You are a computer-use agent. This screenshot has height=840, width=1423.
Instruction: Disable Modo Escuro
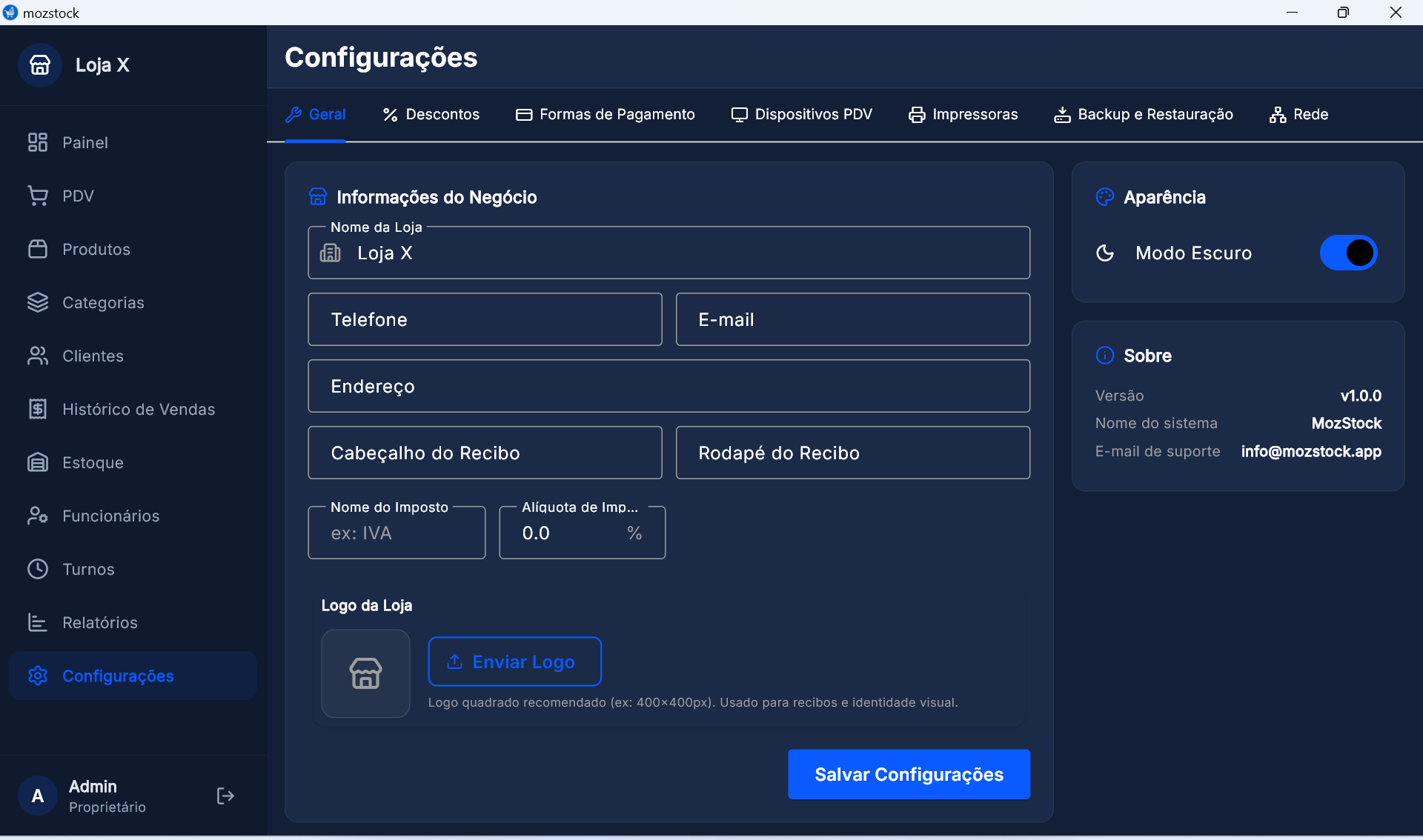[1347, 253]
